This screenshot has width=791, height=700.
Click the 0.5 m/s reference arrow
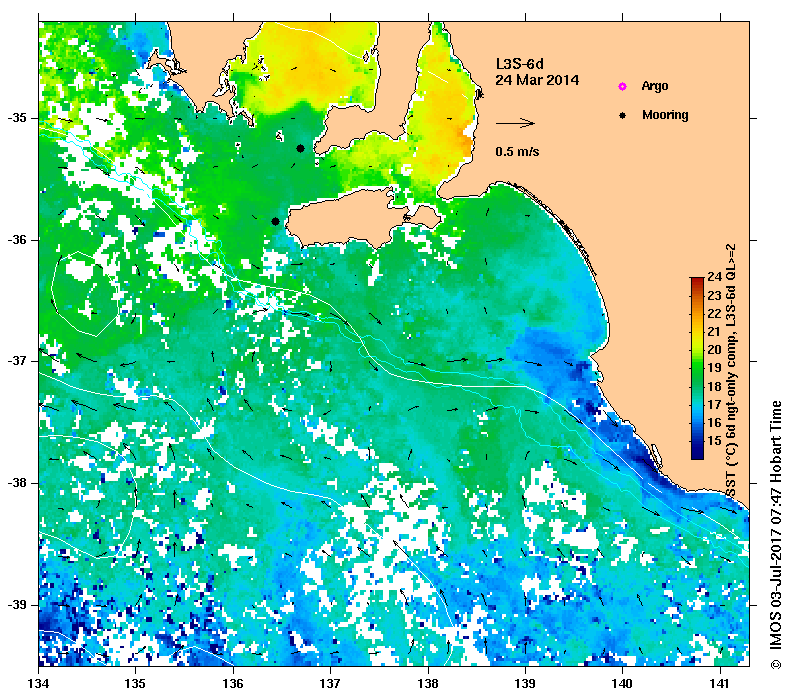point(515,123)
